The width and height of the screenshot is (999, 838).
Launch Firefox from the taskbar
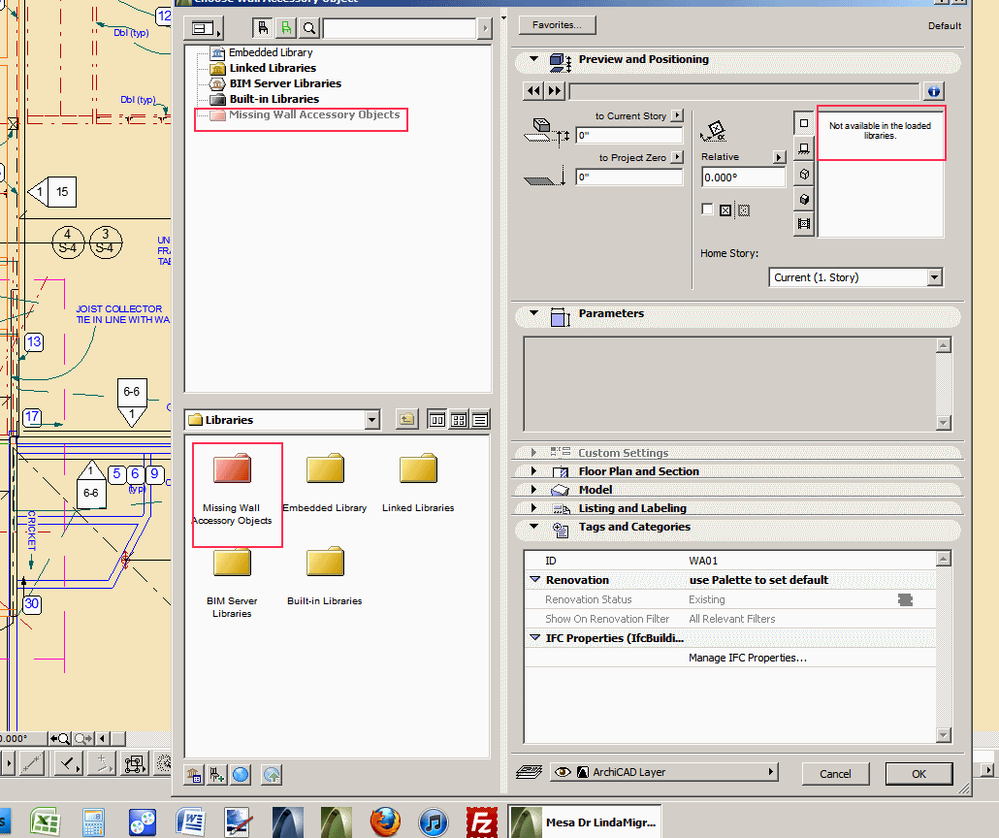[x=386, y=822]
